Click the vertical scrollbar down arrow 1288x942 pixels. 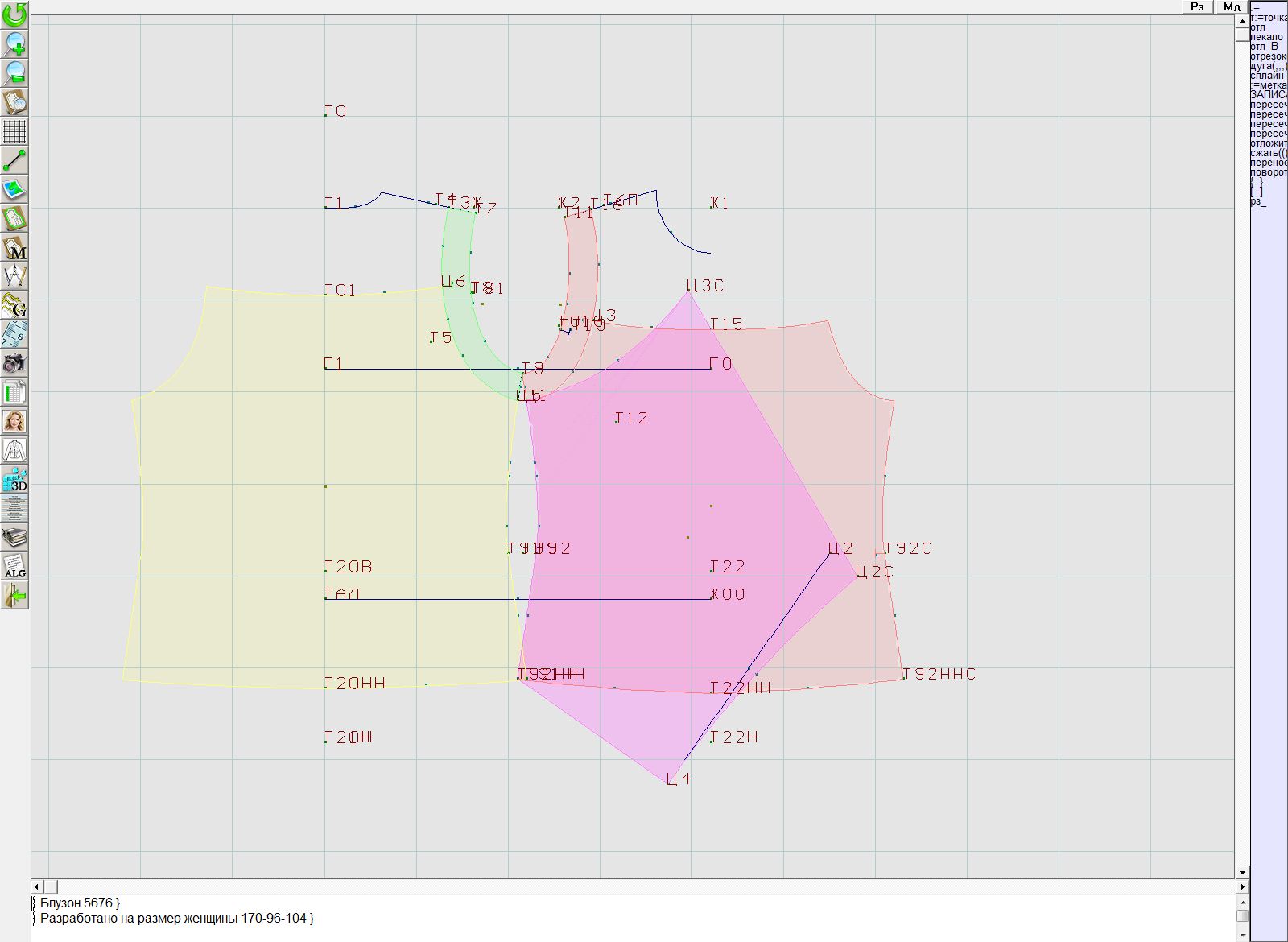pos(1242,872)
